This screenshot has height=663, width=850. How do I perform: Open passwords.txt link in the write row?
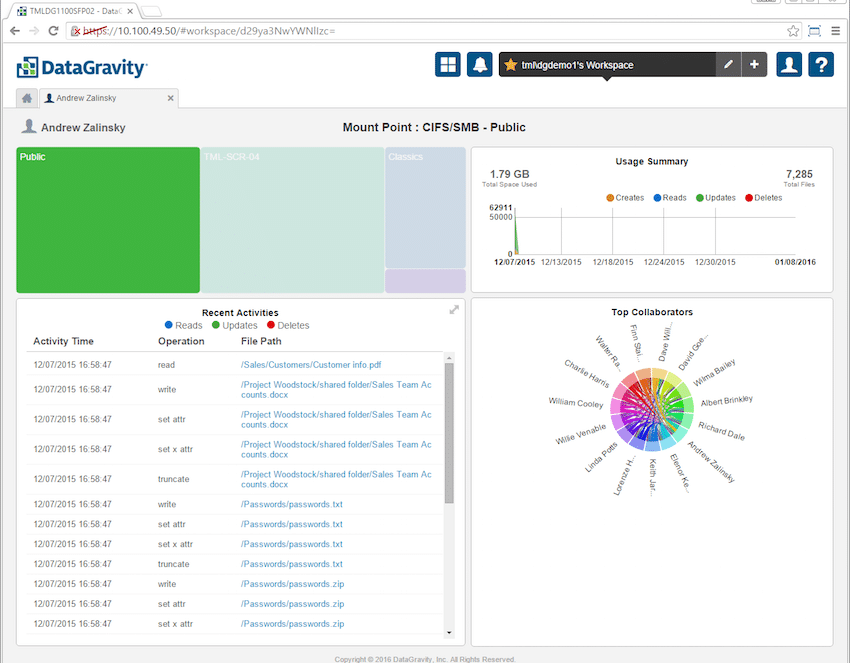[292, 504]
